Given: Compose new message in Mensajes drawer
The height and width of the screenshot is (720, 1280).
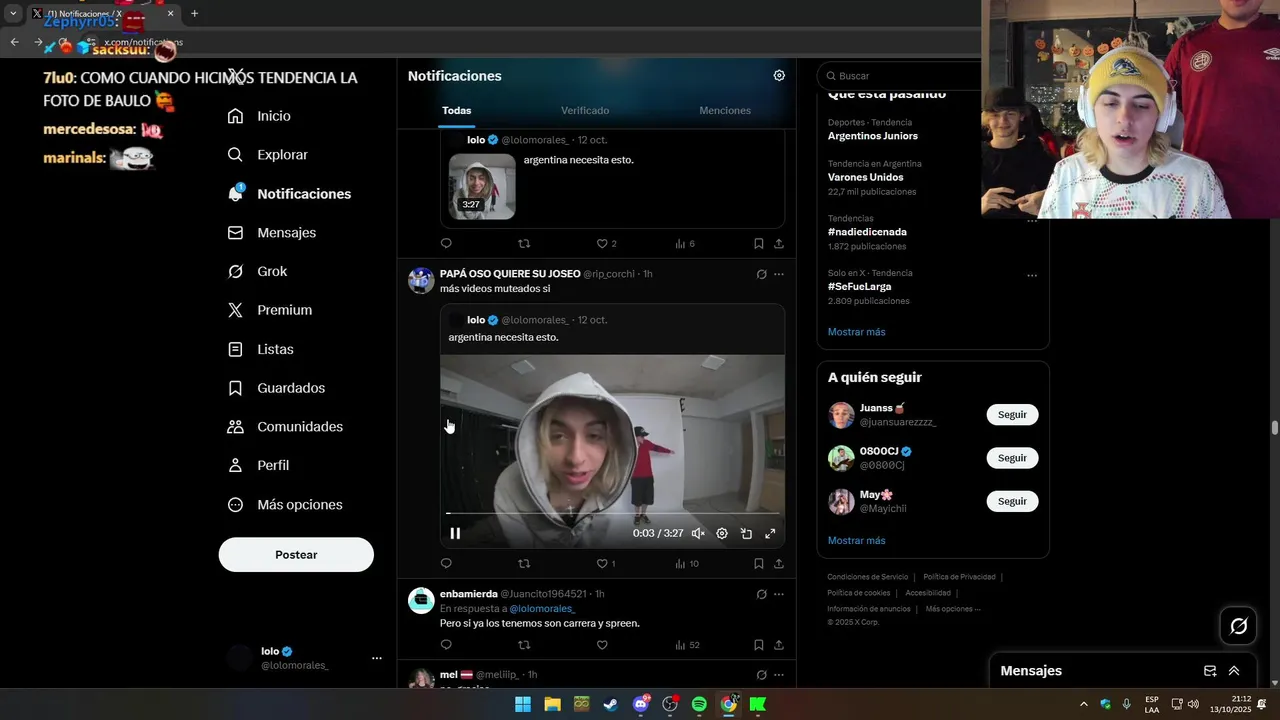Looking at the screenshot, I should pos(1210,671).
